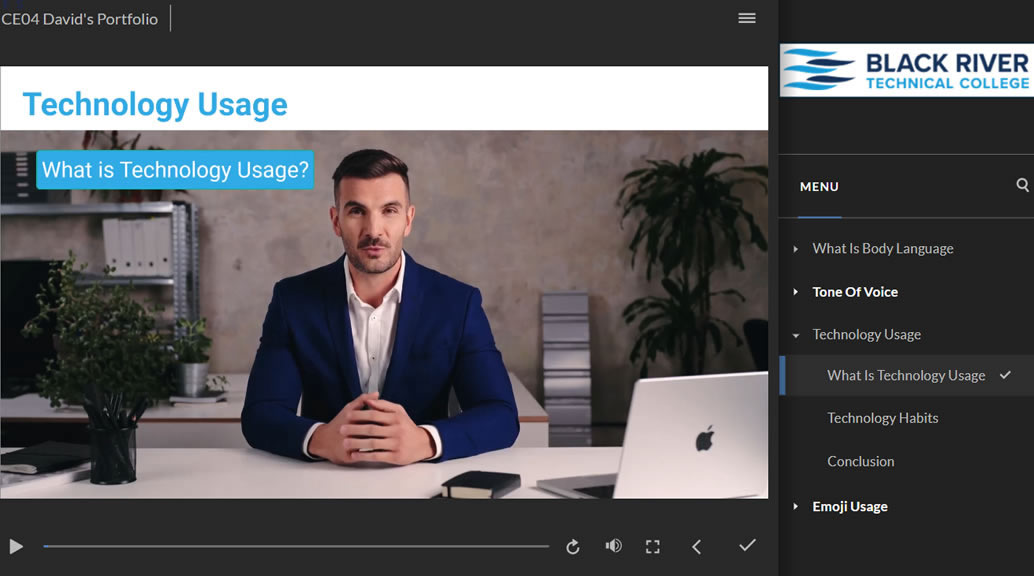Viewport: 1034px width, 576px height.
Task: Mute the audio with the speaker icon
Action: click(613, 546)
